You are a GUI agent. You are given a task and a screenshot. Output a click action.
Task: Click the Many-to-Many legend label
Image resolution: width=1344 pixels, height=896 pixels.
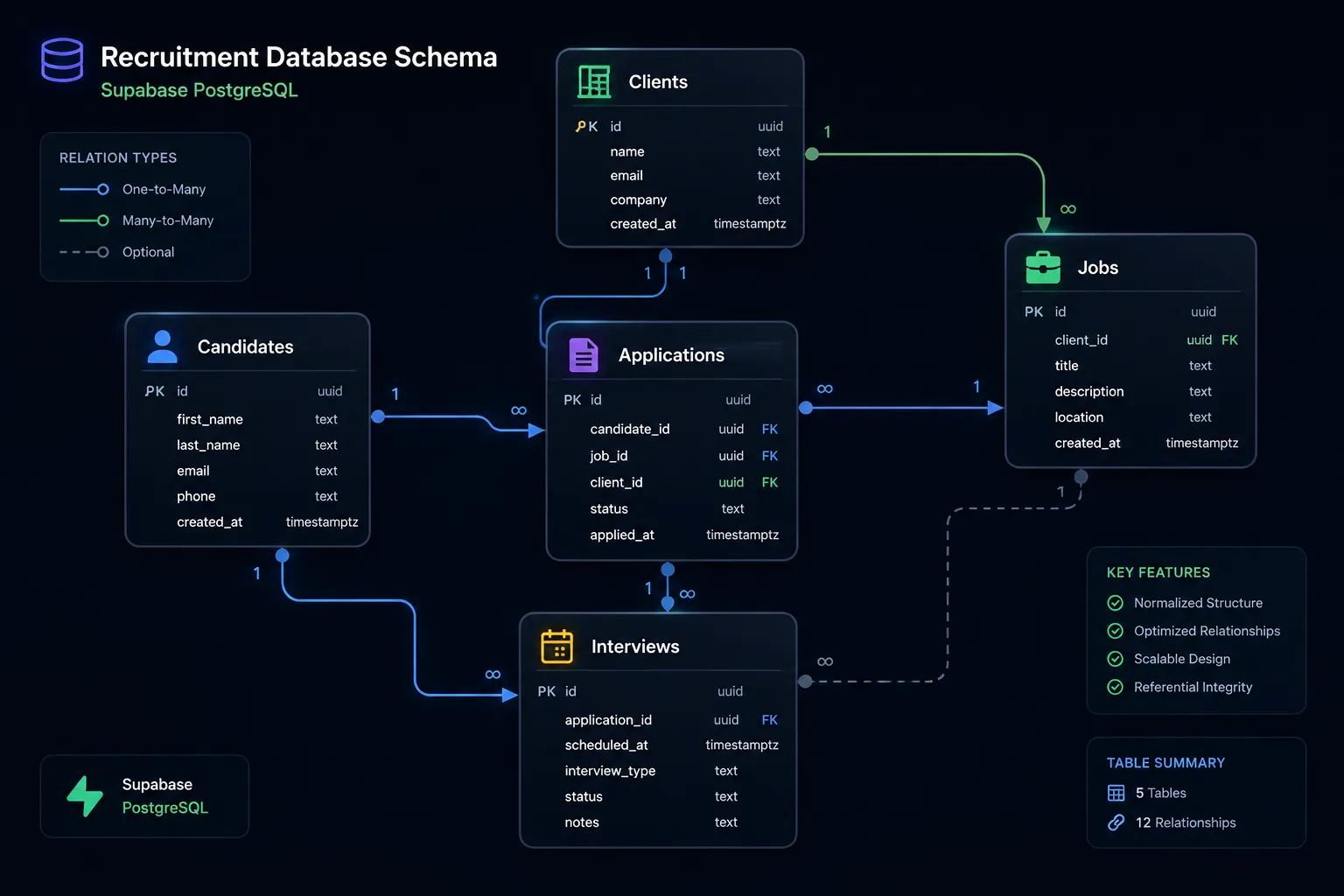(168, 220)
